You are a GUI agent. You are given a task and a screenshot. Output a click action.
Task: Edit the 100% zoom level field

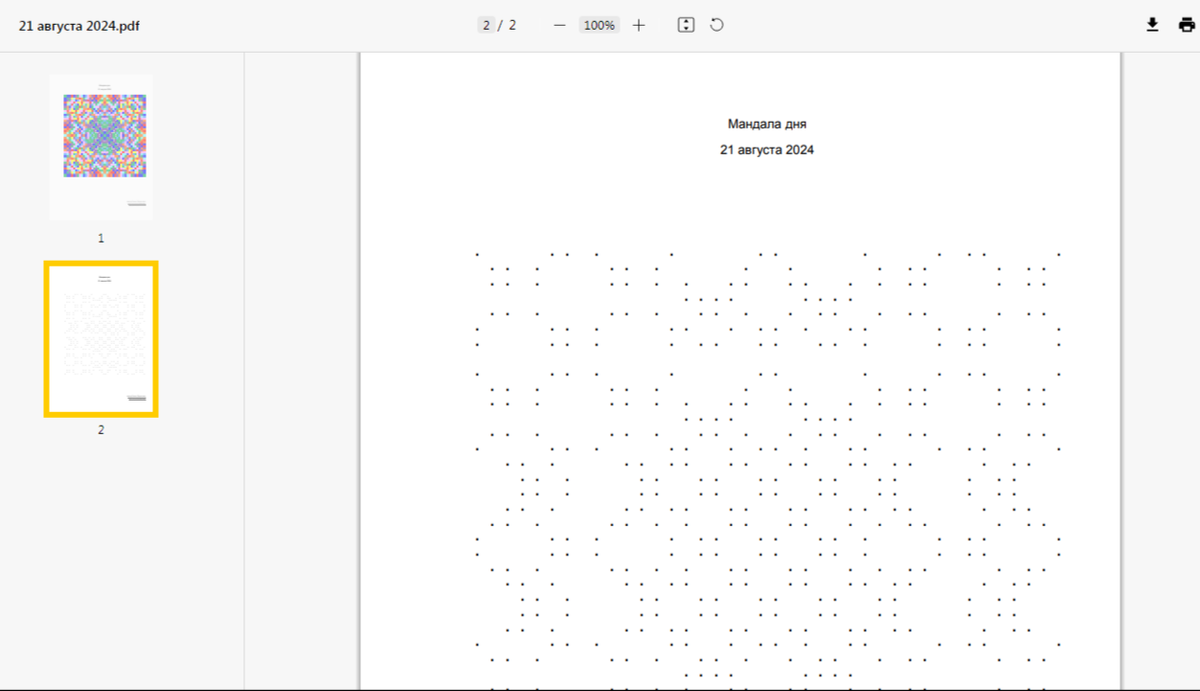[599, 25]
